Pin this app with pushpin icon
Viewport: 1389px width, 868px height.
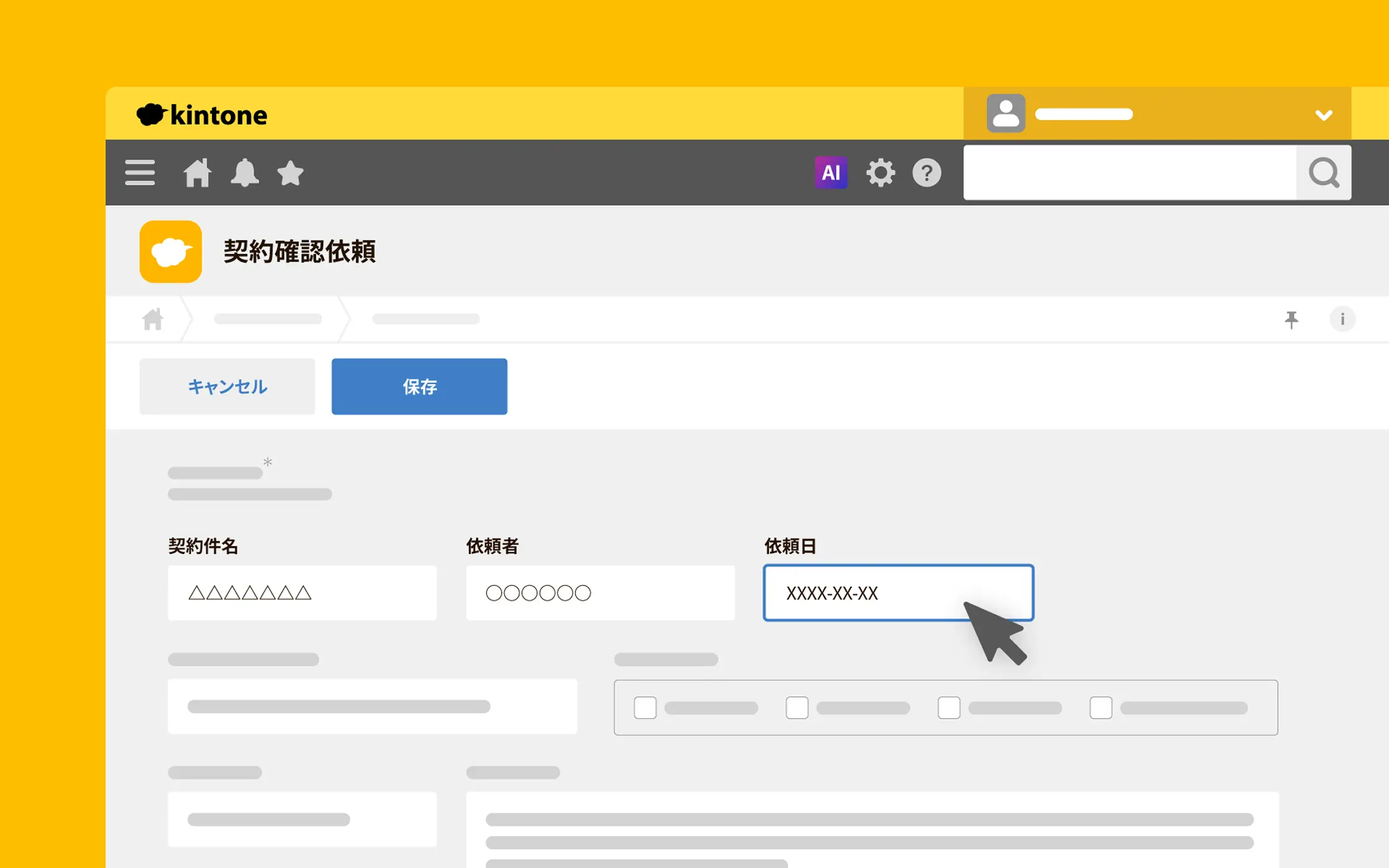tap(1292, 319)
